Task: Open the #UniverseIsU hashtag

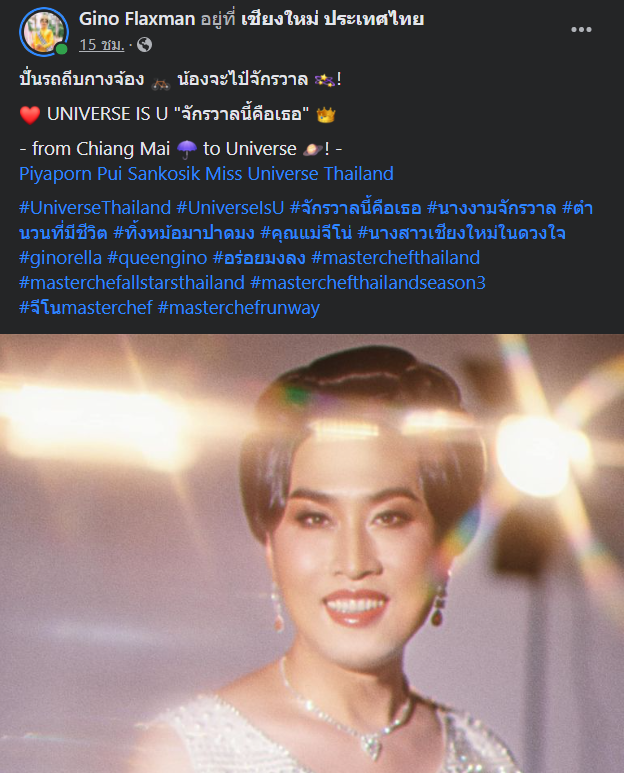Action: (x=231, y=208)
